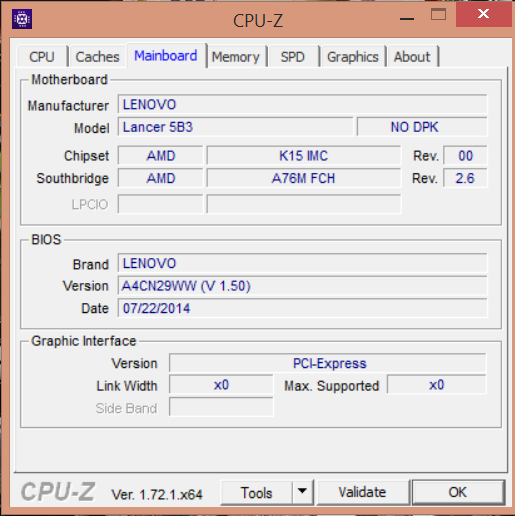Minimize the CPU-Z window
This screenshot has width=515, height=516.
click(x=407, y=19)
